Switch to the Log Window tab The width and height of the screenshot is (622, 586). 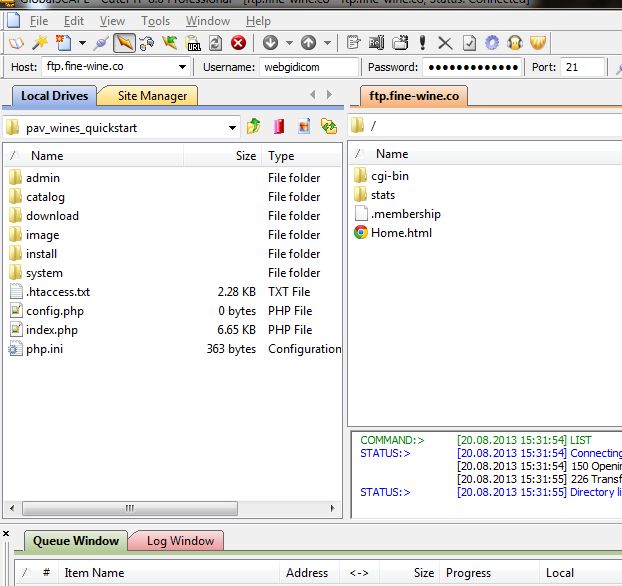(180, 541)
